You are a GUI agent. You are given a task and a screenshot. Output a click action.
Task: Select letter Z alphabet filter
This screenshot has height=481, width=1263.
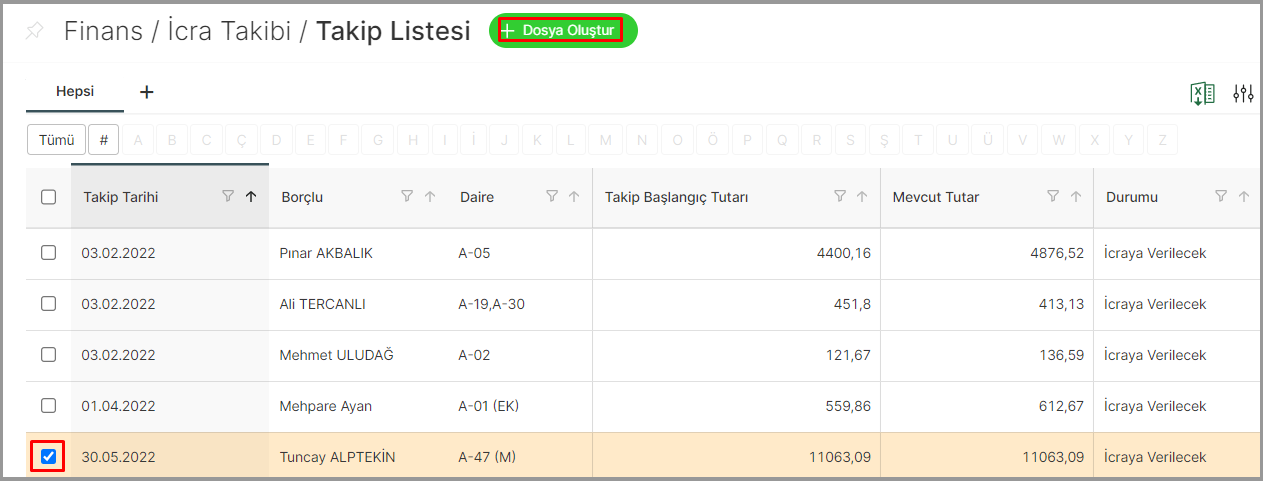tap(1162, 140)
